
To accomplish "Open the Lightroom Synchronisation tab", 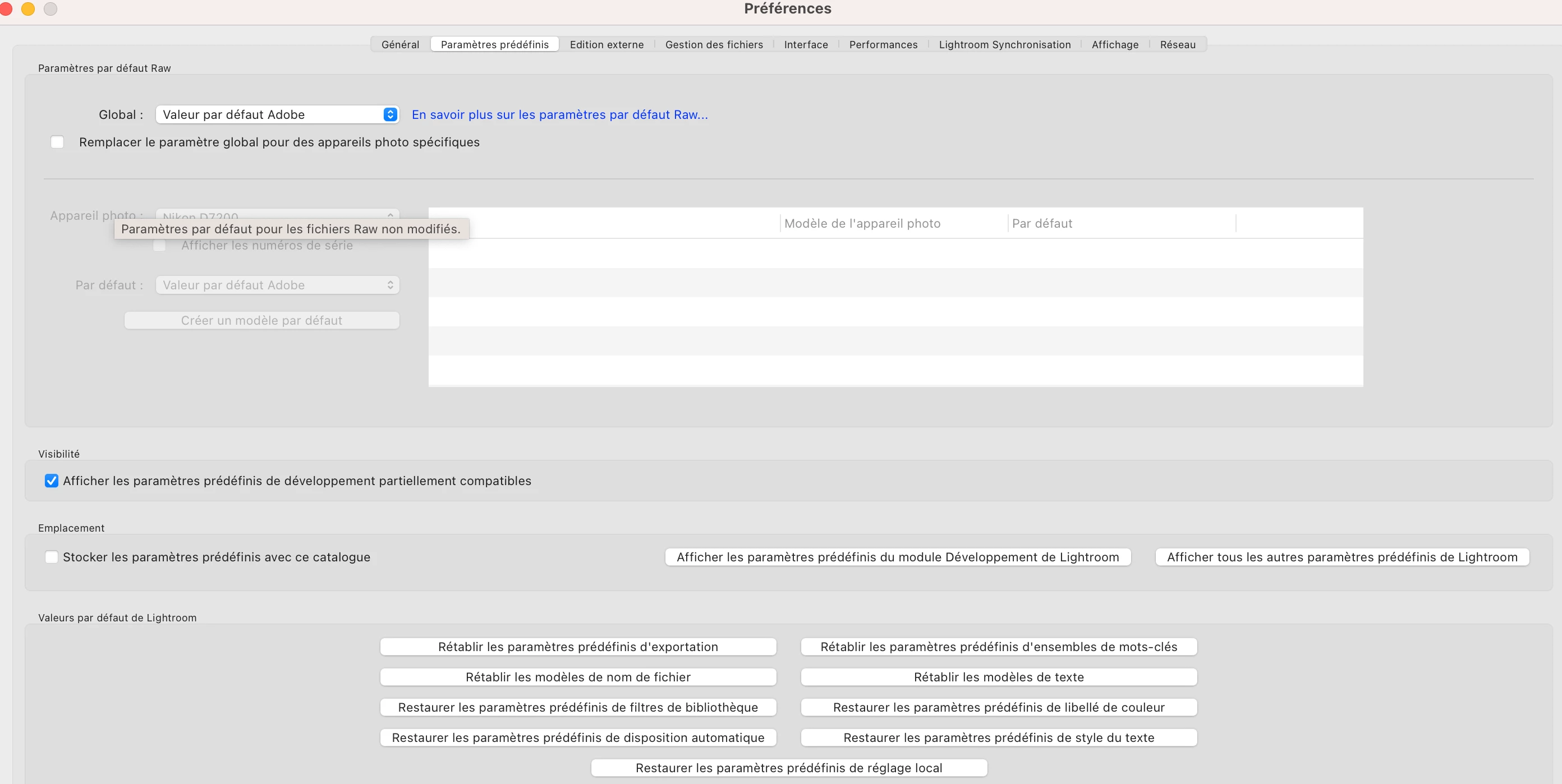I will (1004, 44).
